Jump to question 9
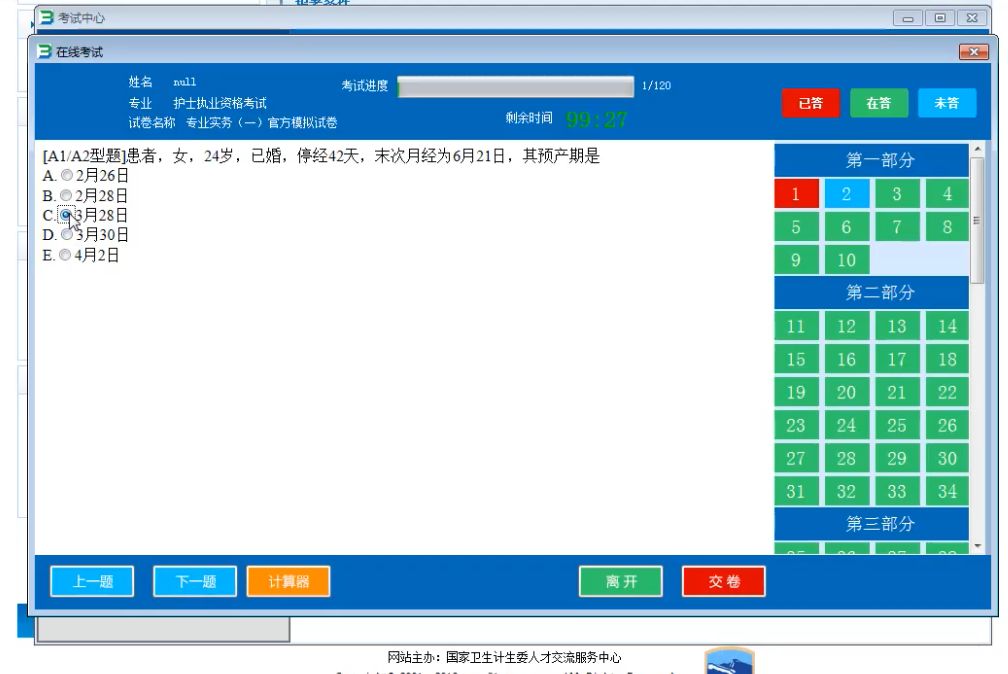1008x674 pixels. click(x=796, y=260)
